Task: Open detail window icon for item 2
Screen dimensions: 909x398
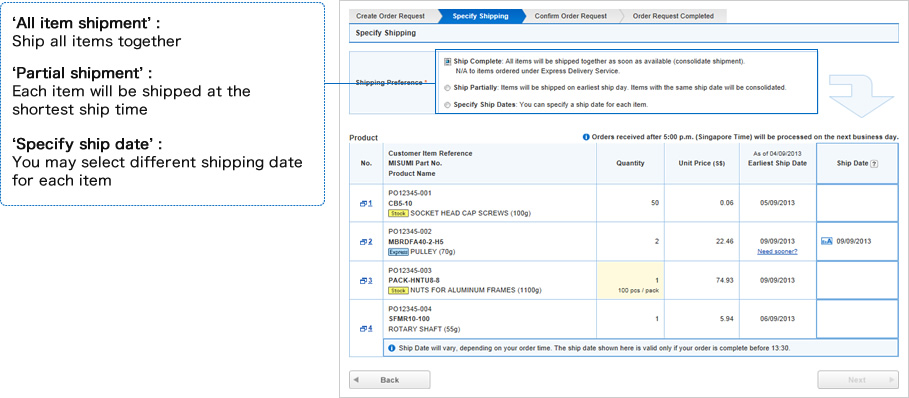Action: (x=363, y=242)
